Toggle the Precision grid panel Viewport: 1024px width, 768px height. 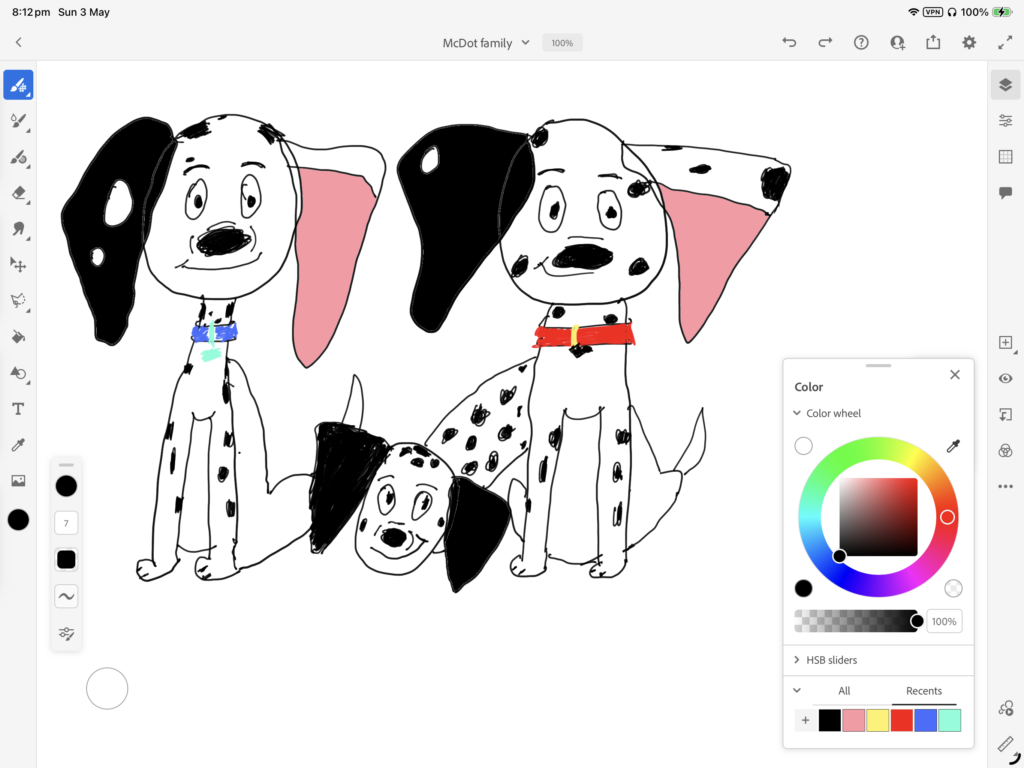pos(1006,157)
